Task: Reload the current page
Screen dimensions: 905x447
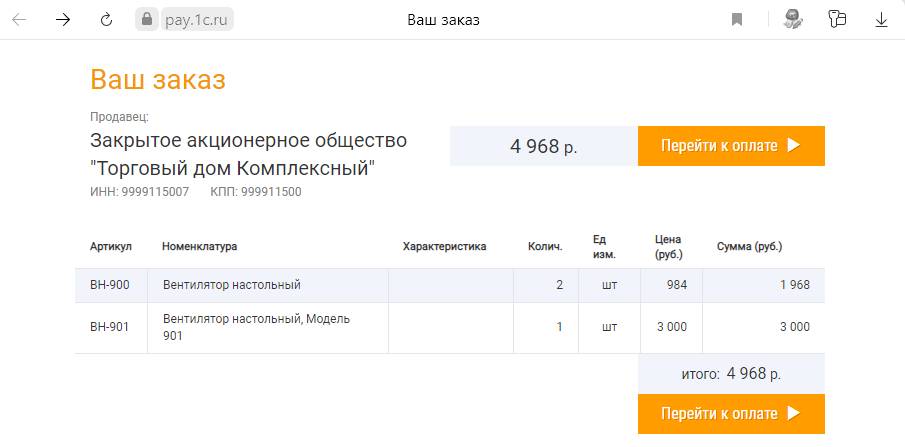Action: pyautogui.click(x=107, y=19)
